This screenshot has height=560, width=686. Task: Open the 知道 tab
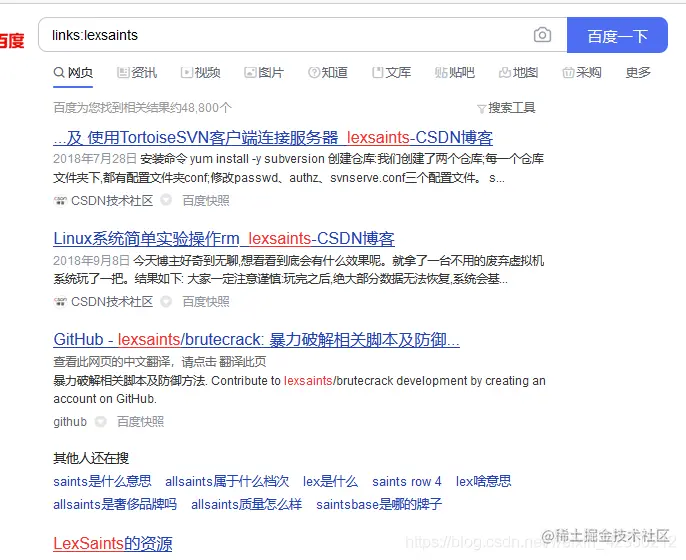(328, 72)
